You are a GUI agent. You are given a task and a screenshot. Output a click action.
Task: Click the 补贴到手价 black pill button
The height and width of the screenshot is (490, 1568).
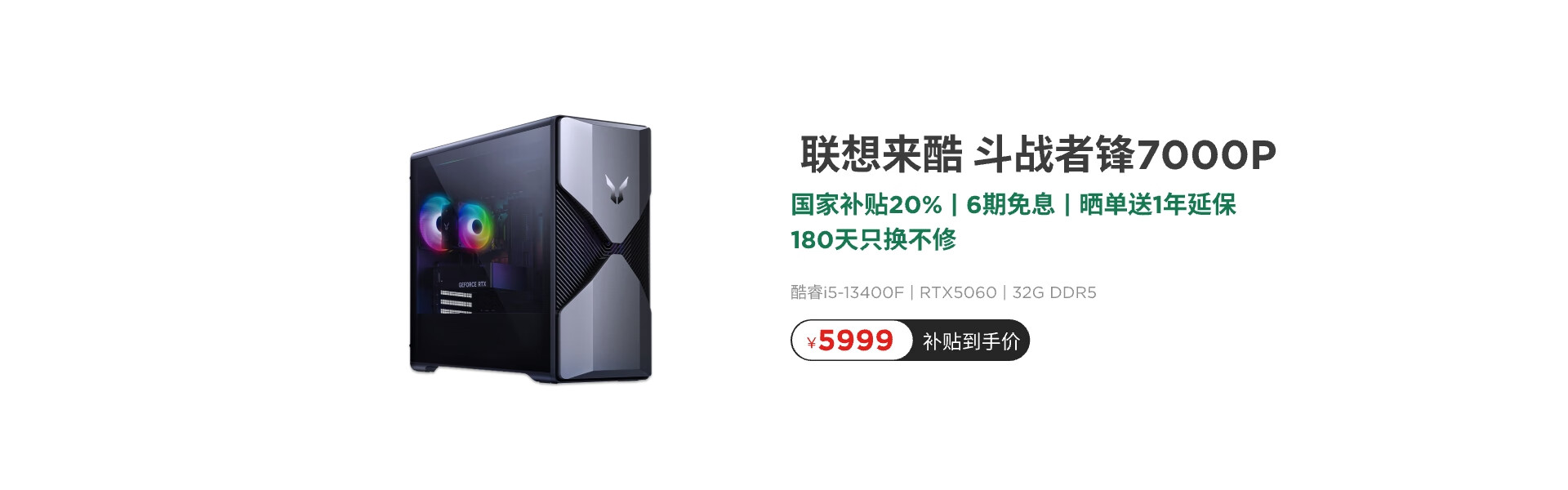coord(970,341)
